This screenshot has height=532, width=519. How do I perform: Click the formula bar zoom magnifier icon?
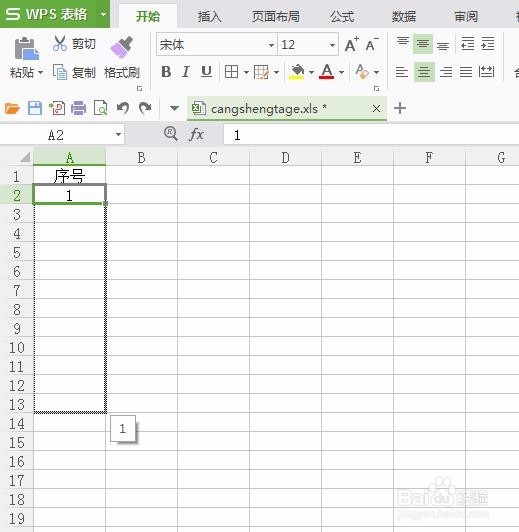(x=171, y=134)
